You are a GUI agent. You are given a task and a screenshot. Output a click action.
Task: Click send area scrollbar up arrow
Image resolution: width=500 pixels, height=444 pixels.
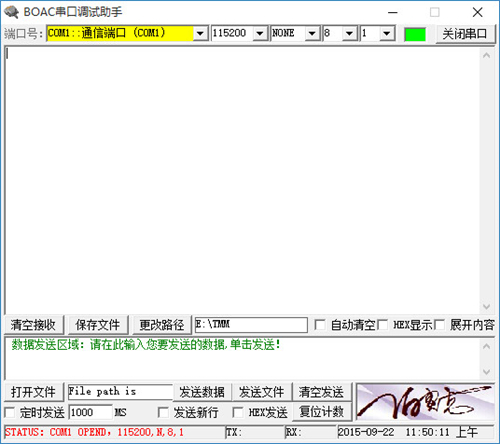coord(487,346)
